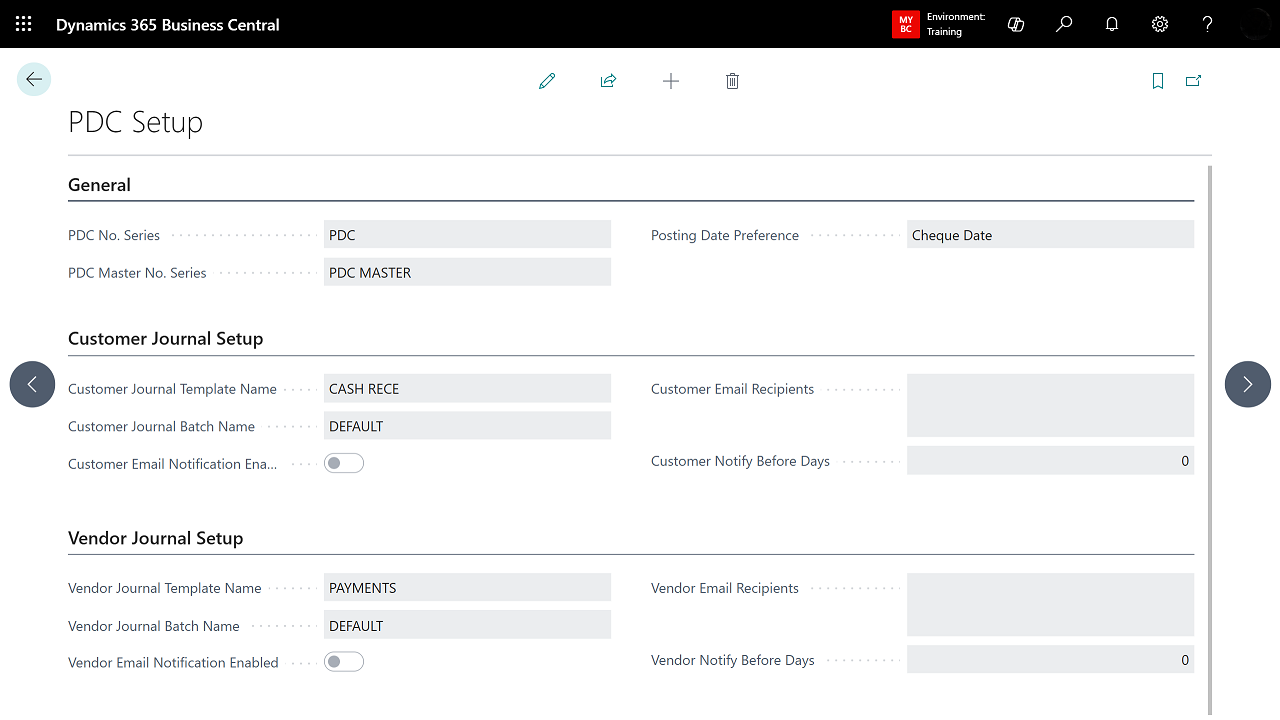Image resolution: width=1280 pixels, height=720 pixels.
Task: Open the search magnifier icon
Action: [1064, 24]
